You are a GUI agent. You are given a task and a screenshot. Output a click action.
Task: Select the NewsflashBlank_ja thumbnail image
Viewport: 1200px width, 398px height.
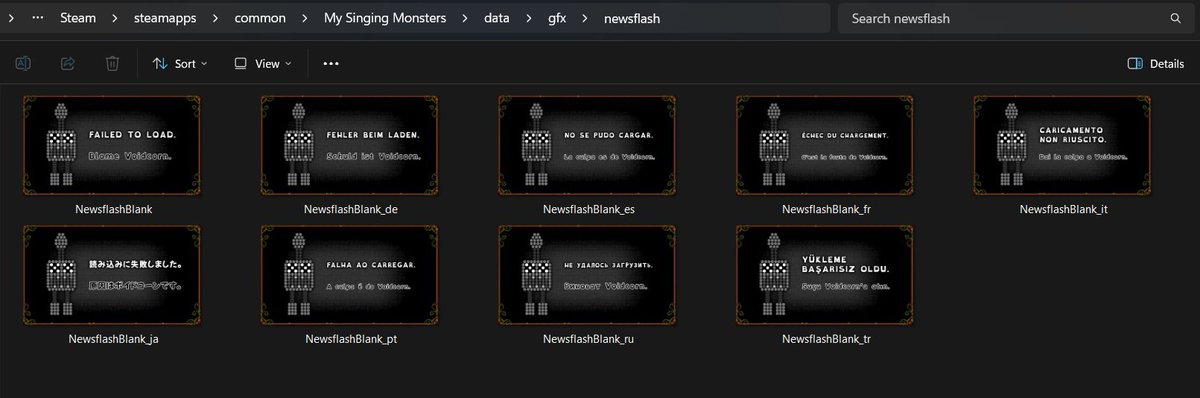[x=112, y=275]
